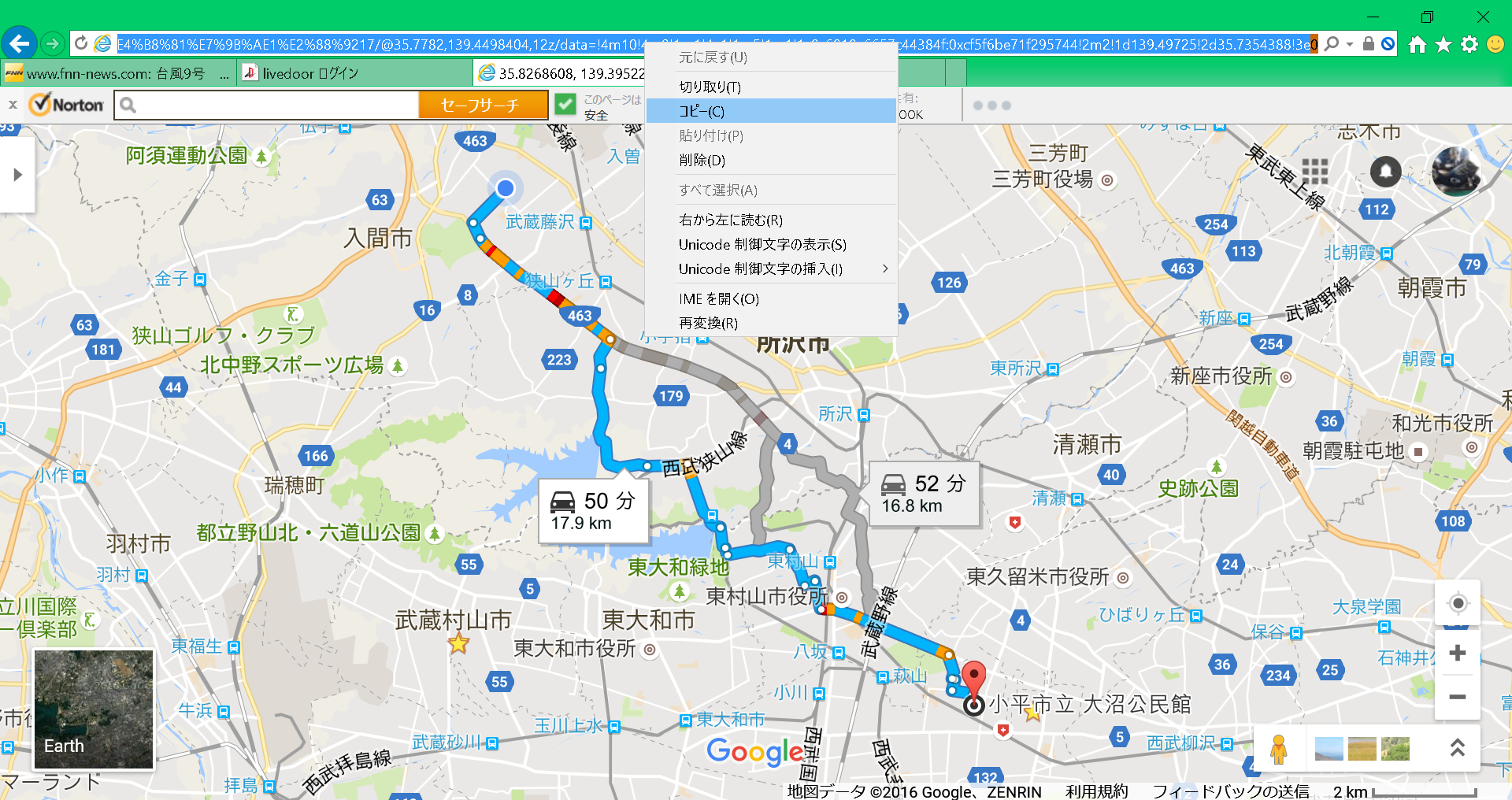Select the 52 分 16.8 km alternate route box

tap(925, 493)
